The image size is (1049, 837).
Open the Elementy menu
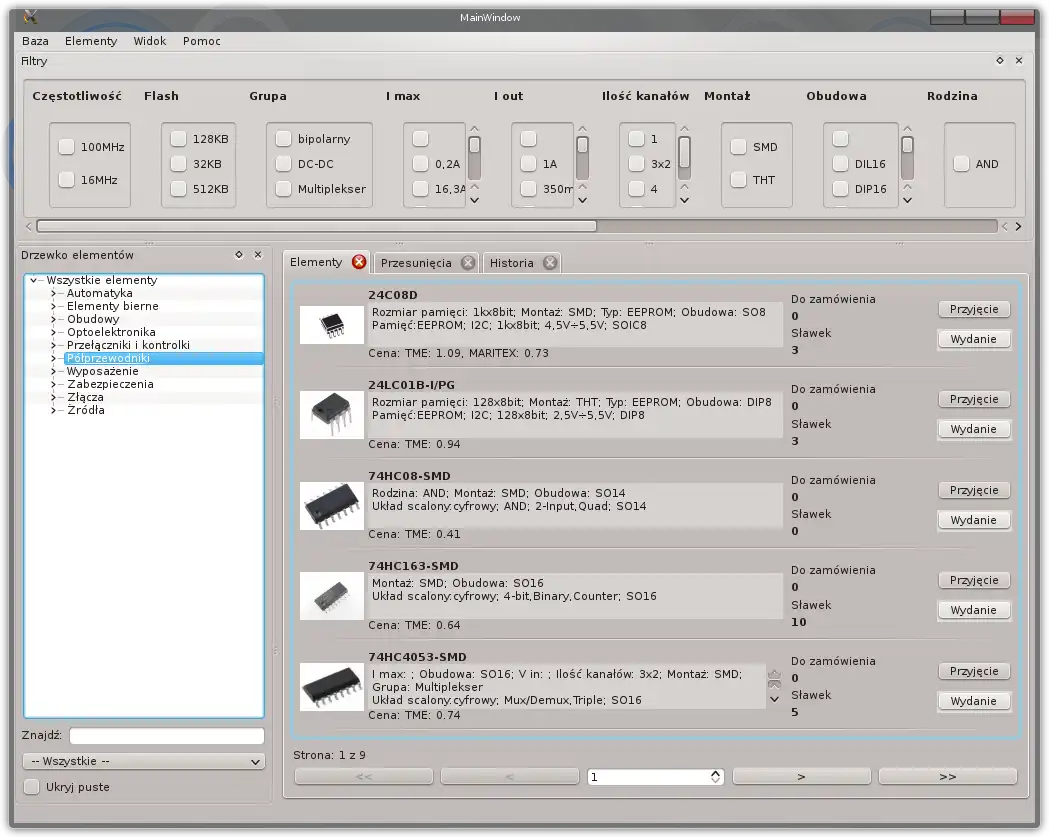[91, 41]
